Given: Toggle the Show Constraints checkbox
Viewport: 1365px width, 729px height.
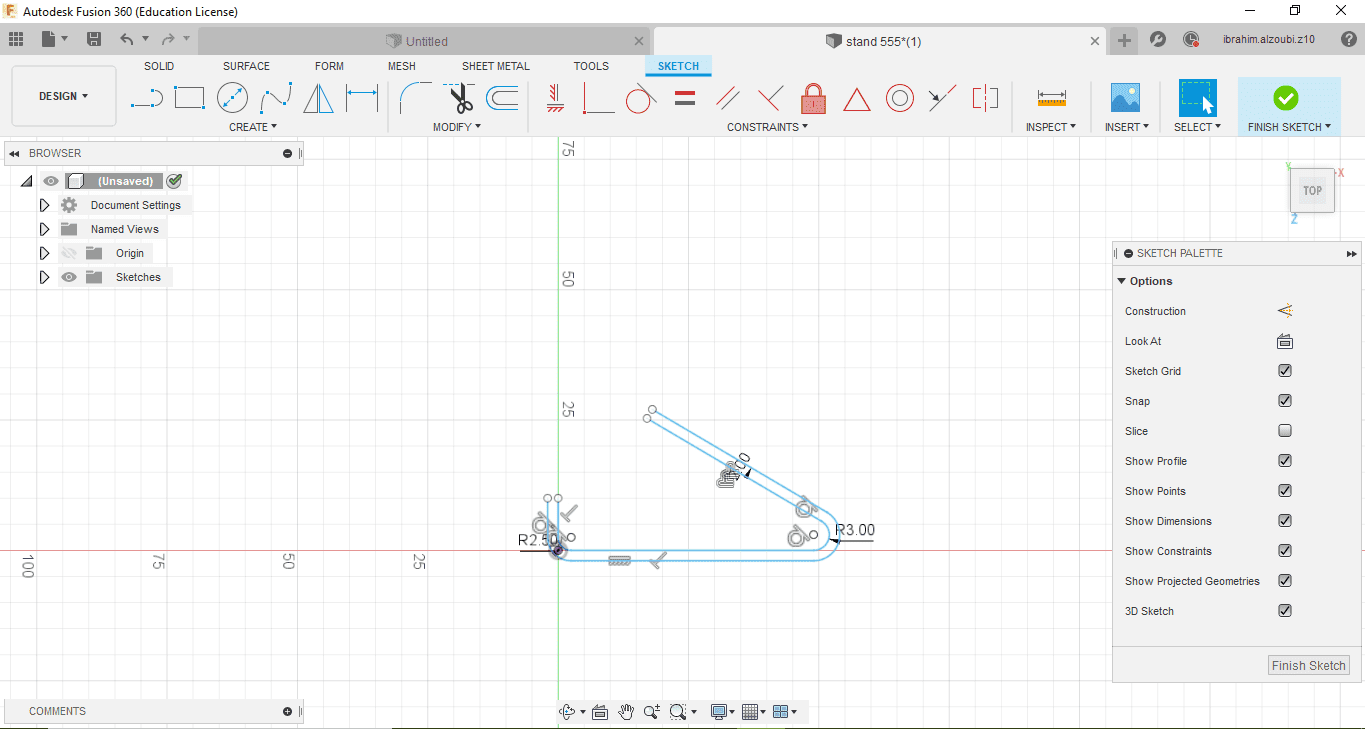Looking at the screenshot, I should tap(1285, 551).
